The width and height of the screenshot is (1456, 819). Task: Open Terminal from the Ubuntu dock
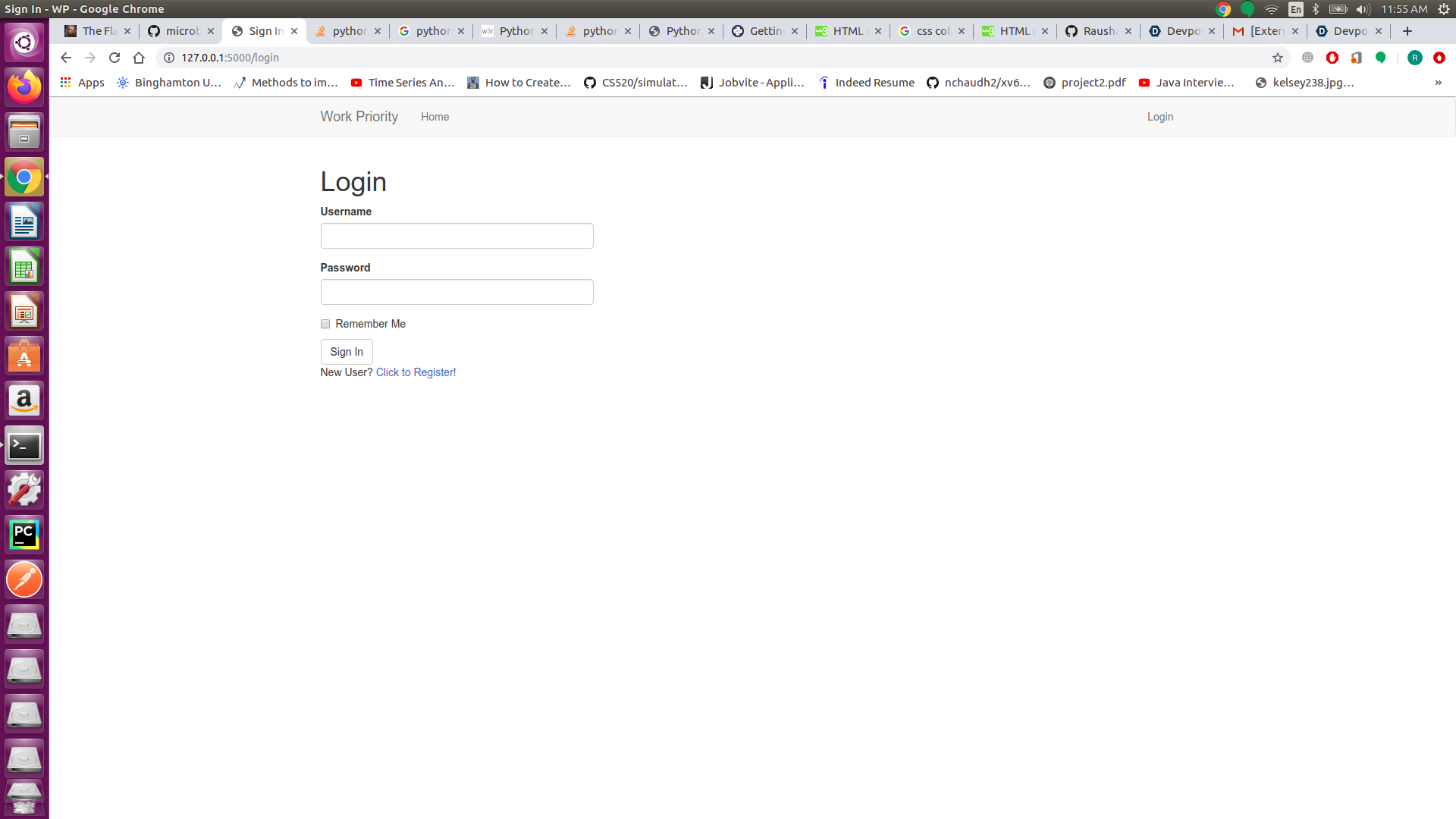(24, 446)
